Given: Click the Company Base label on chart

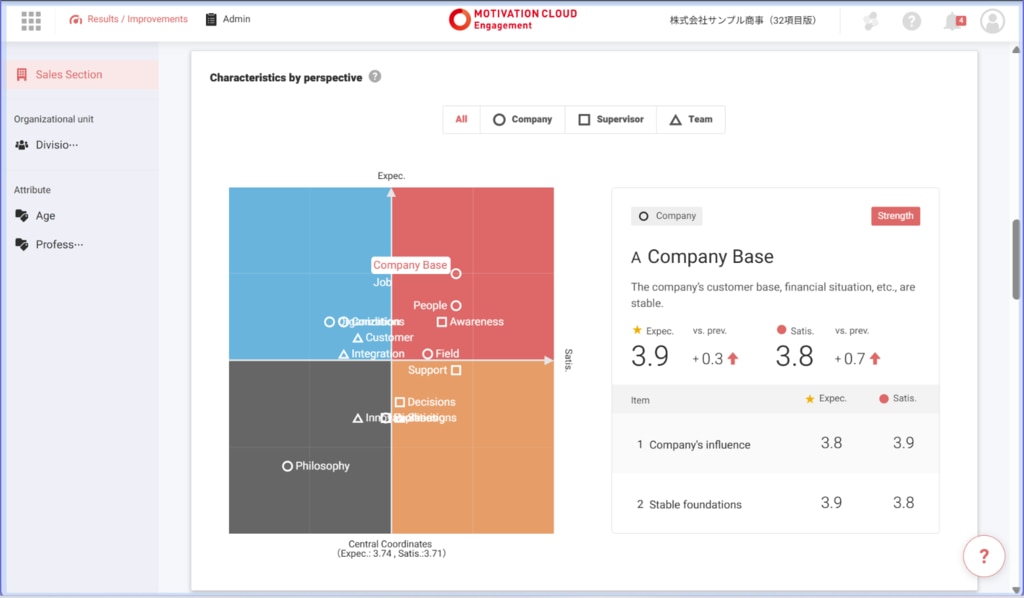Looking at the screenshot, I should 410,265.
